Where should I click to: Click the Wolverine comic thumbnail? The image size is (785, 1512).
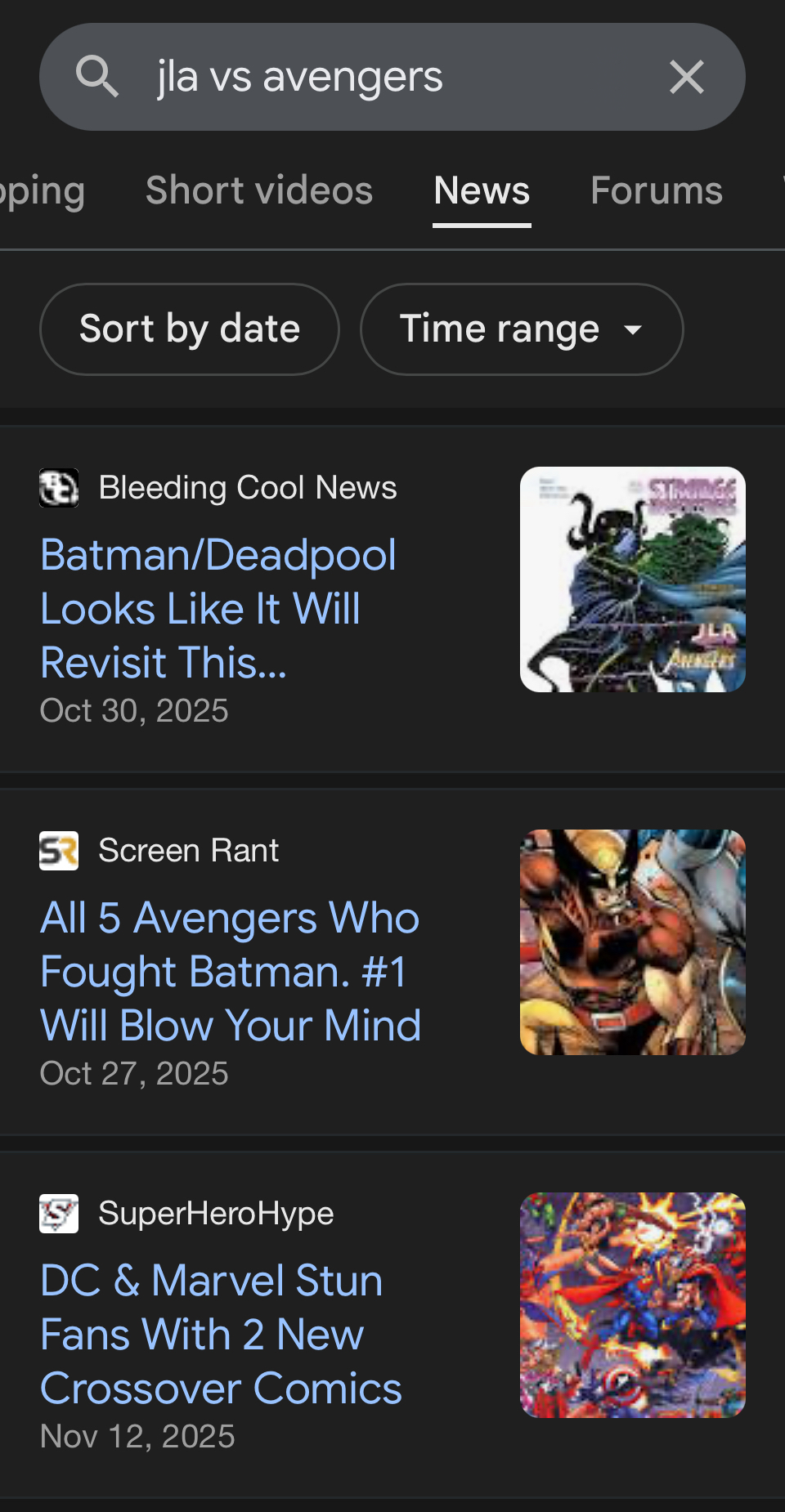(632, 942)
